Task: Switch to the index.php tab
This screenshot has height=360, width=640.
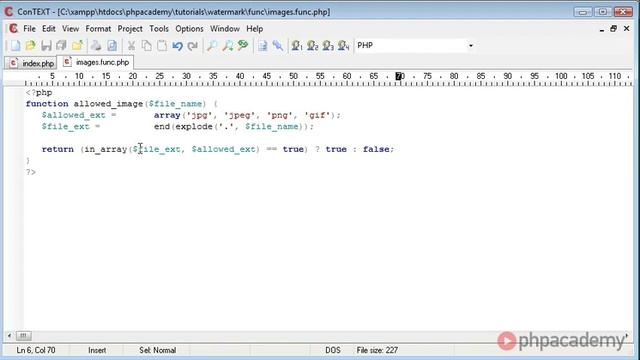Action: click(x=31, y=63)
